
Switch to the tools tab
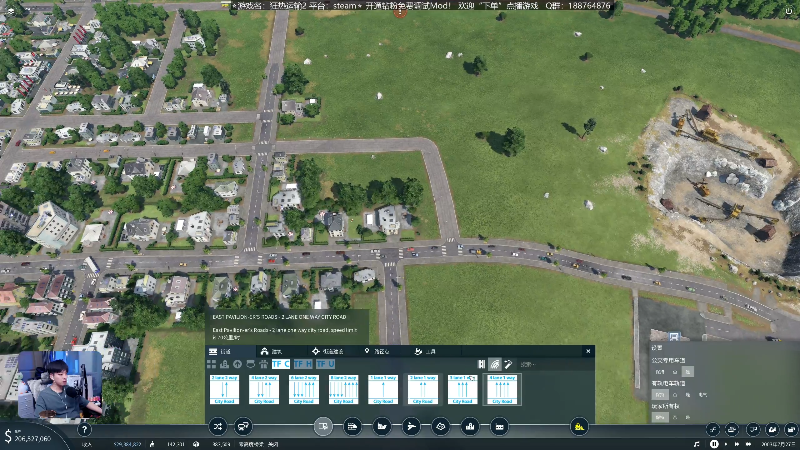tap(435, 351)
